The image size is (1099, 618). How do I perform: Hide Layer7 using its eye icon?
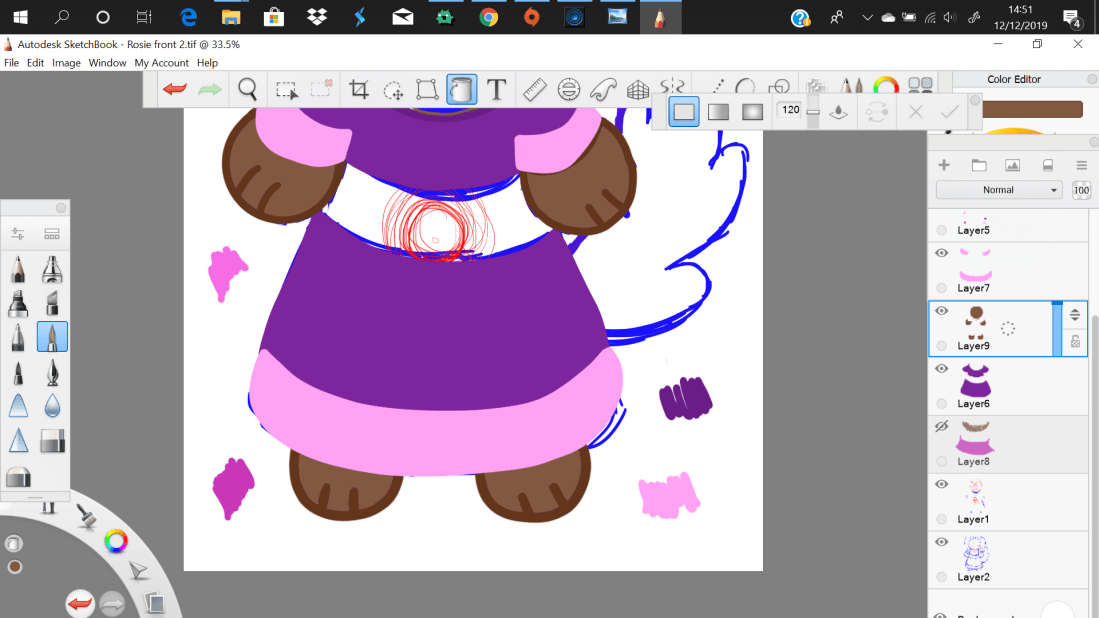click(x=941, y=254)
